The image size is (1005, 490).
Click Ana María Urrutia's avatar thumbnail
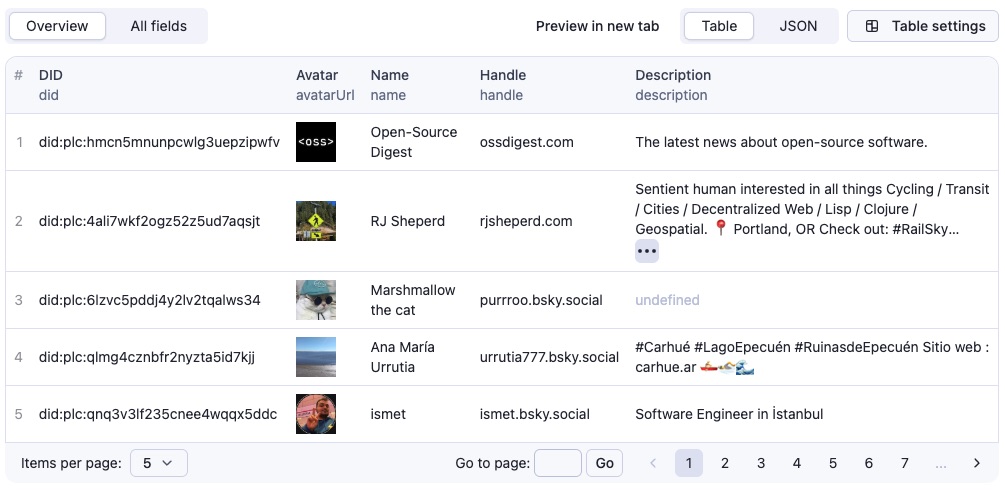pos(316,357)
